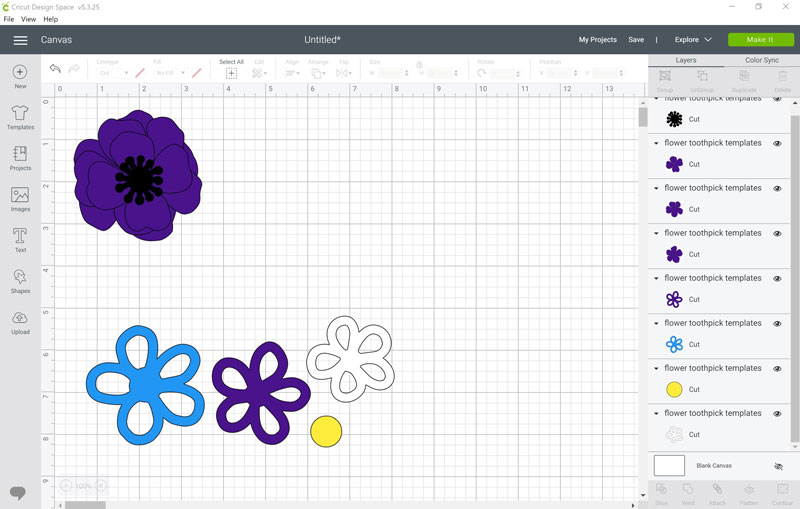Hide the yellow circle layer
800x509 pixels.
pos(777,369)
